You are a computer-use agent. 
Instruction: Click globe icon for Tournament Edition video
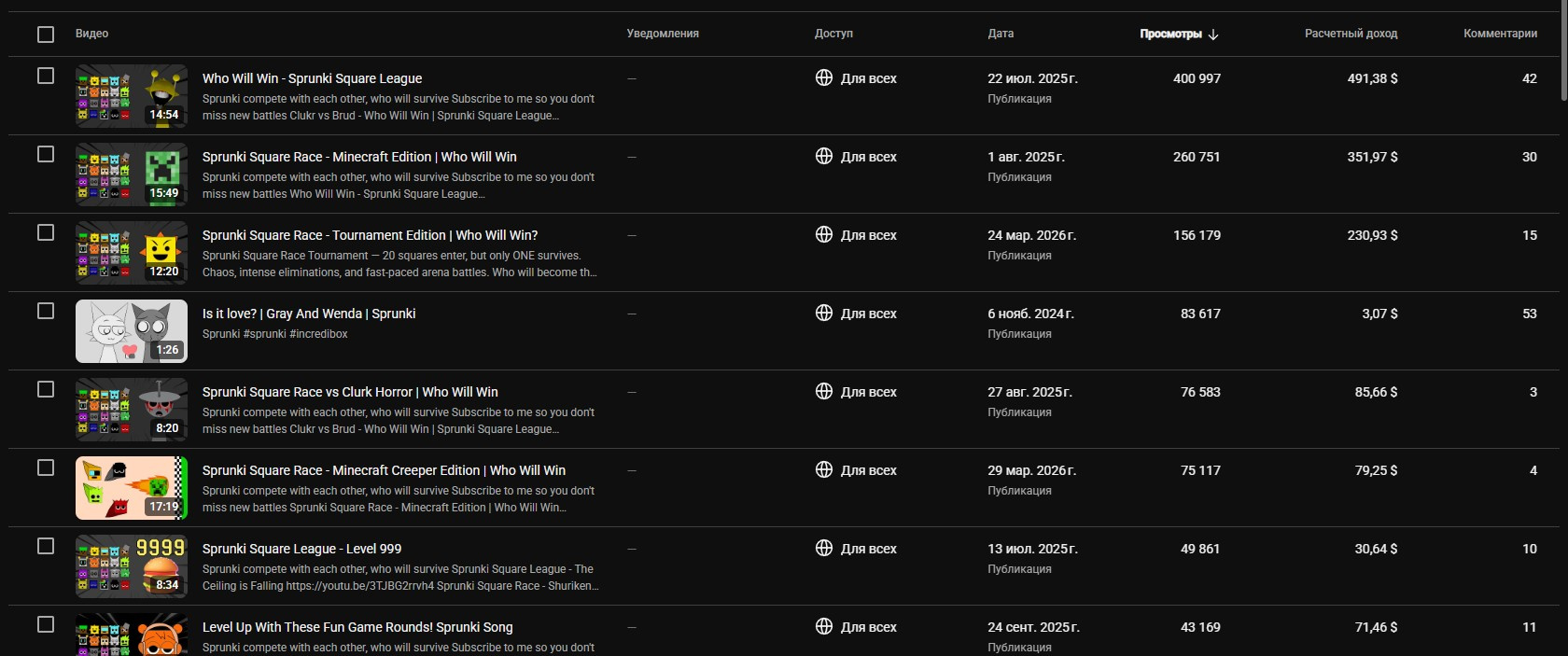tap(824, 235)
